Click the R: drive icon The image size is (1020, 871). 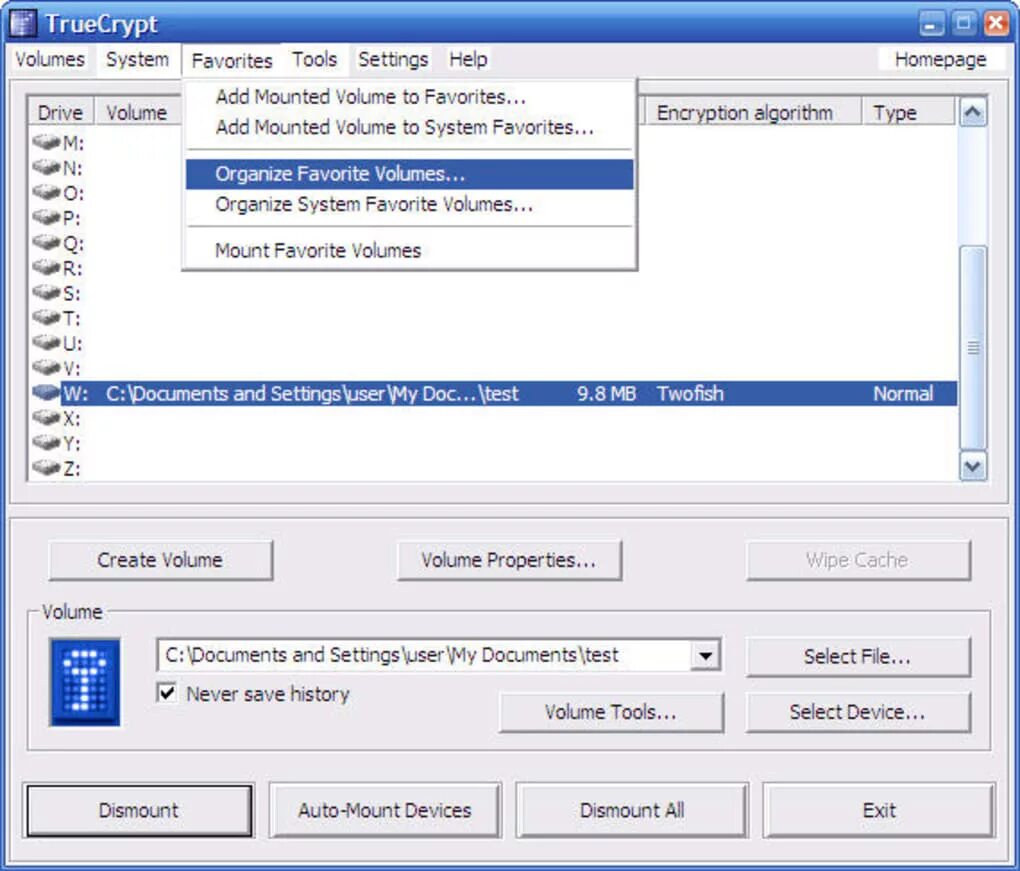click(46, 267)
